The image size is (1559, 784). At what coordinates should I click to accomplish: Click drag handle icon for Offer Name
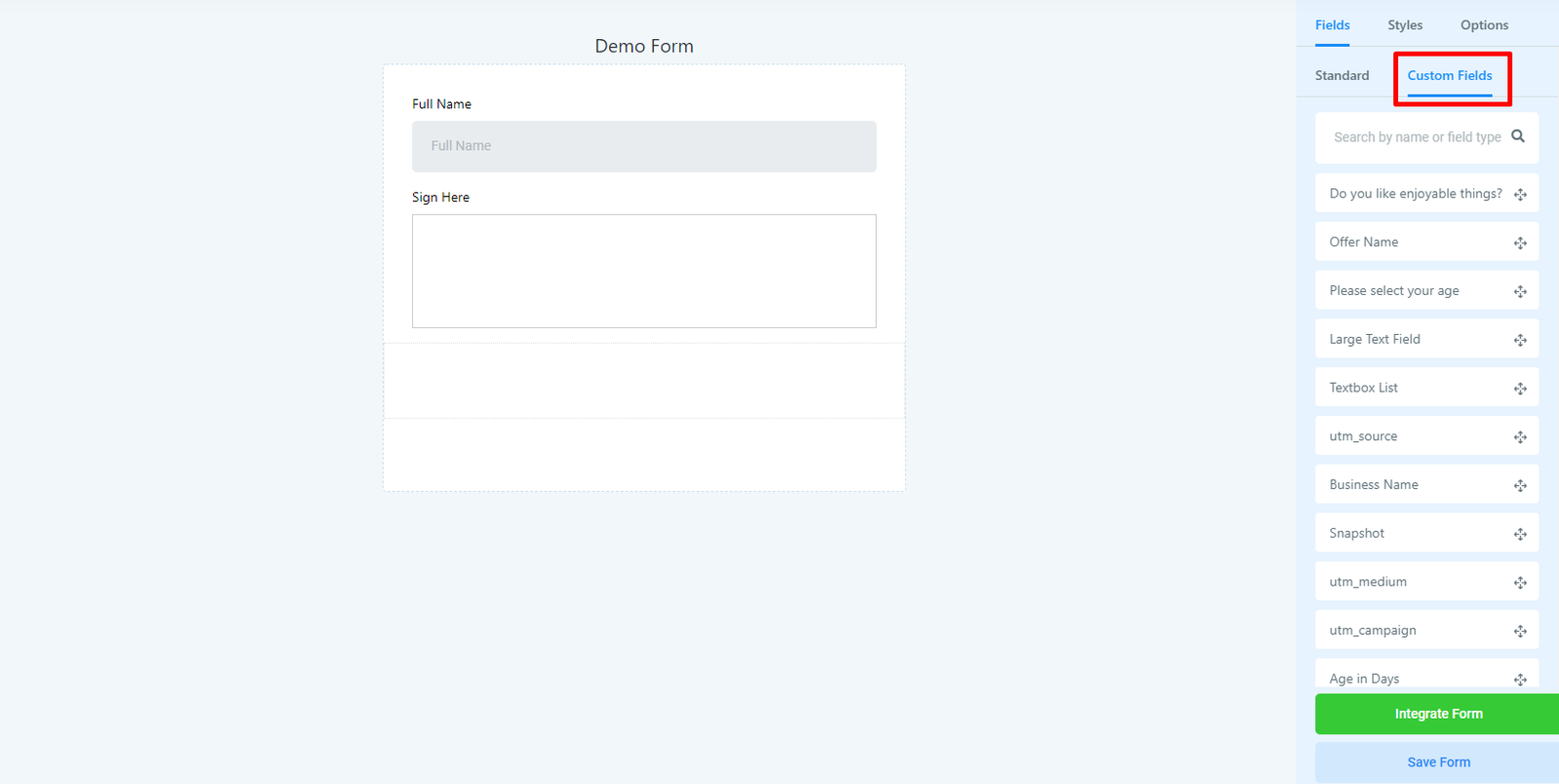1520,243
